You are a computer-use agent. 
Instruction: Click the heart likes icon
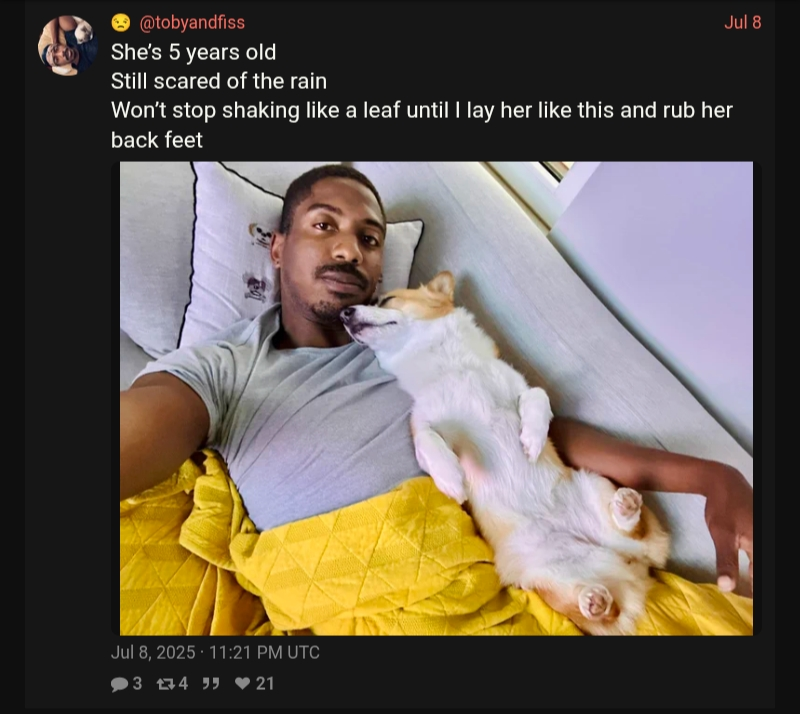point(242,684)
